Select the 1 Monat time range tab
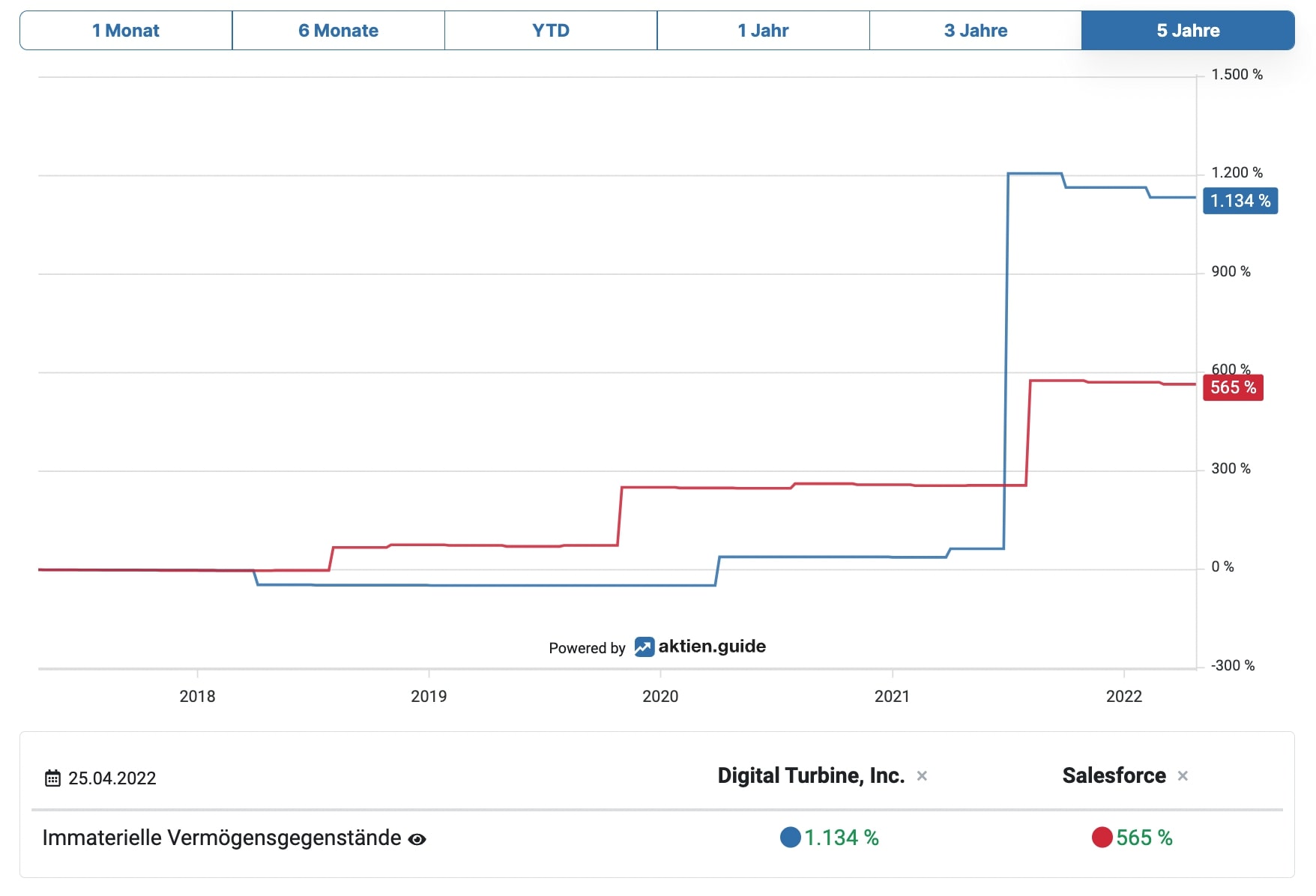 click(x=126, y=31)
